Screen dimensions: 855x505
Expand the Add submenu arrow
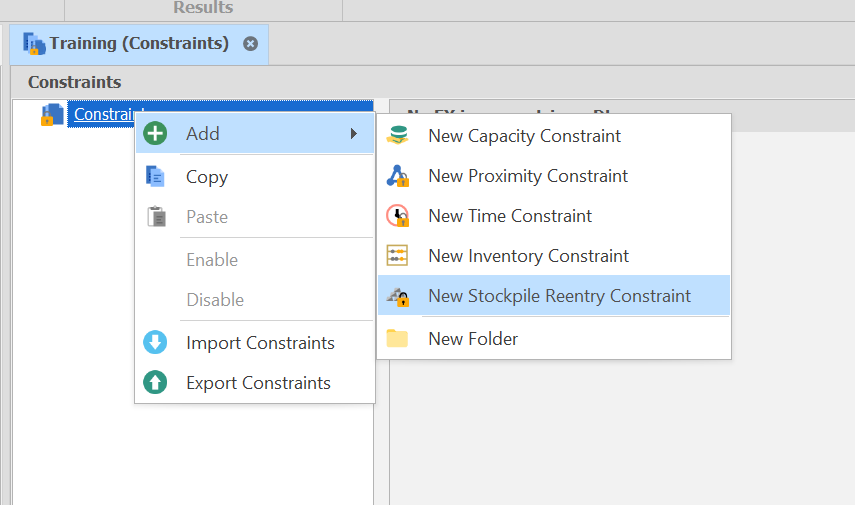pos(354,134)
